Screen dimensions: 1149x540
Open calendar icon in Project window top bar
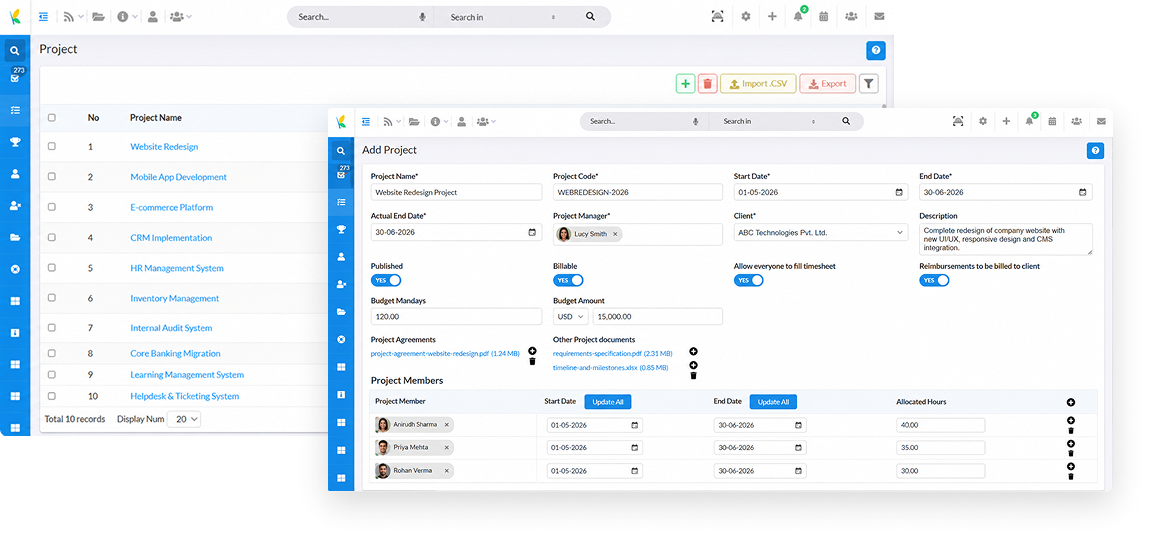(824, 16)
